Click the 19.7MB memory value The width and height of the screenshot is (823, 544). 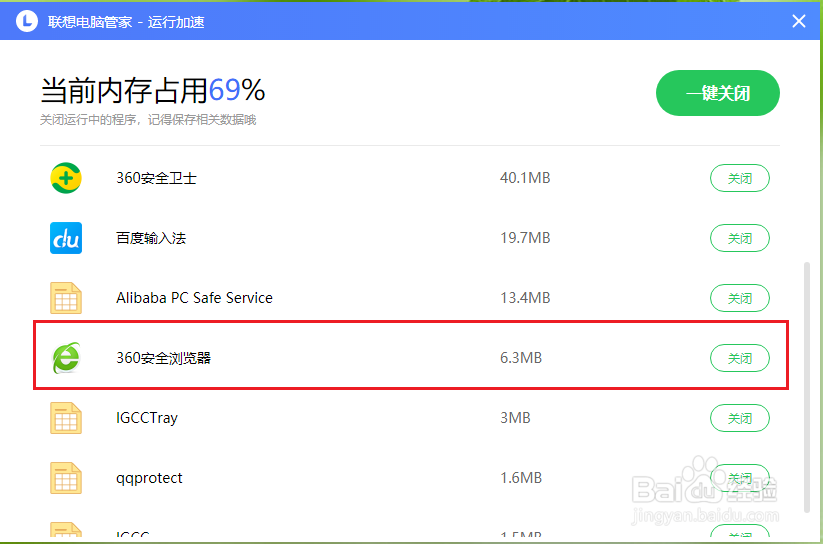click(x=525, y=238)
